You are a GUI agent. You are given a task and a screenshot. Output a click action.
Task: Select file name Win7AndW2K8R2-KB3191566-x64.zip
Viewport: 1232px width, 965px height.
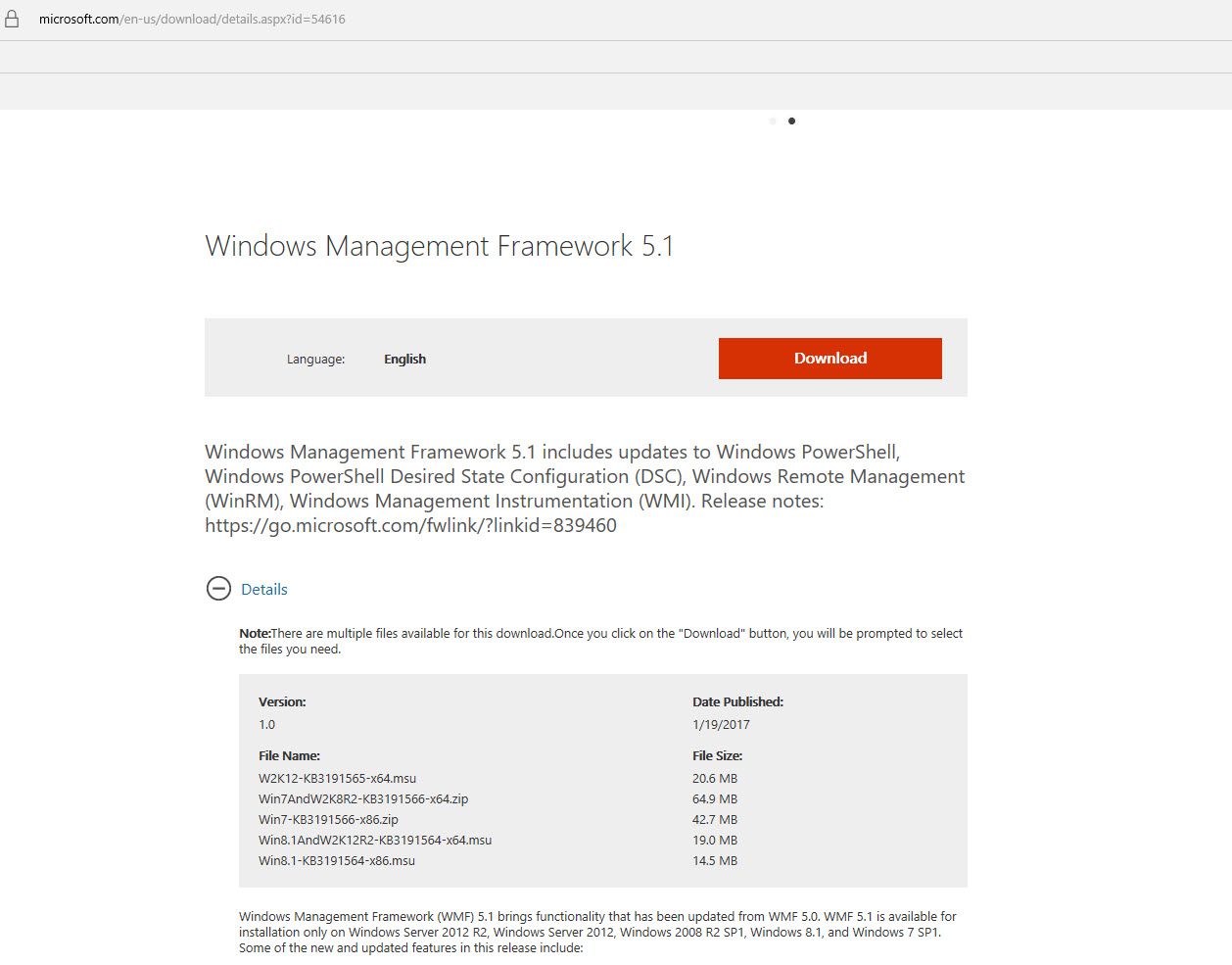(x=363, y=799)
